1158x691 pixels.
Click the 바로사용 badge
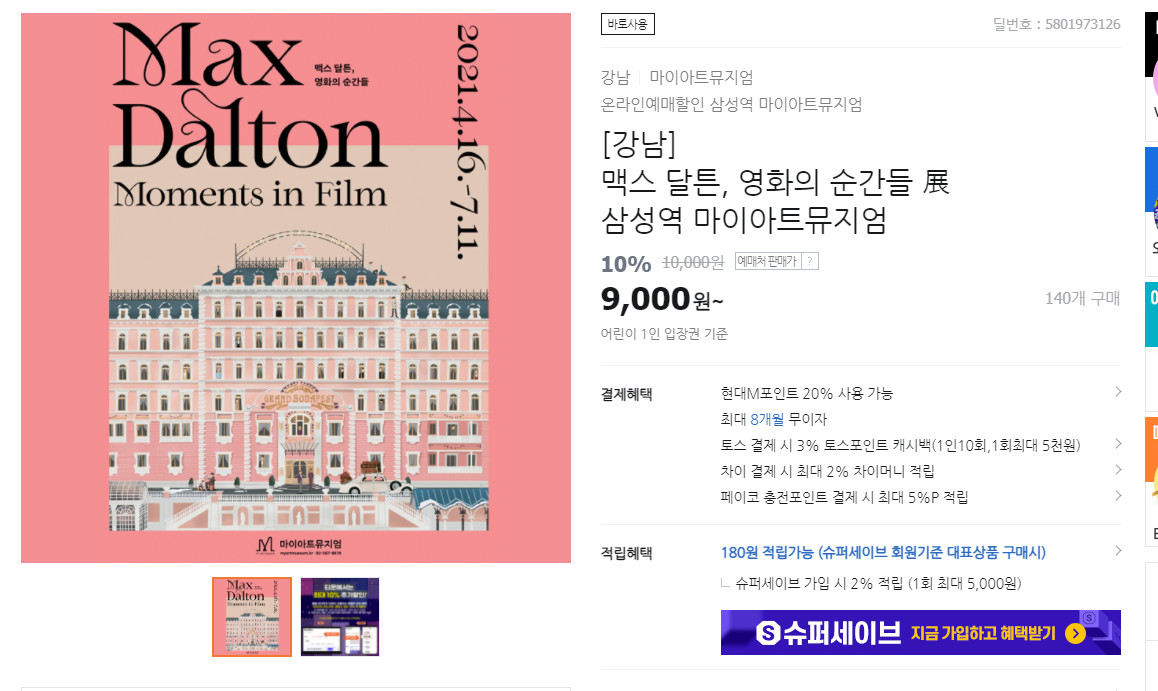tap(628, 24)
